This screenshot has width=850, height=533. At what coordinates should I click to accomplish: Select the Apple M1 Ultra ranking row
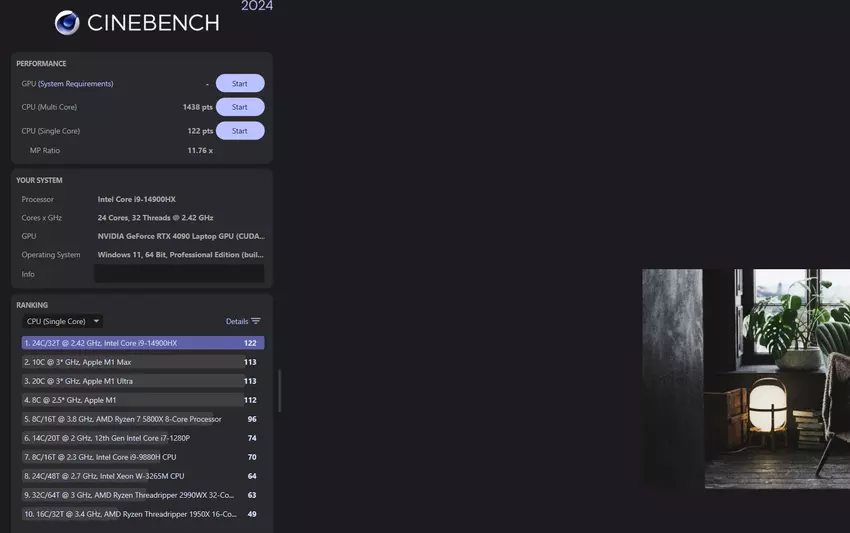pyautogui.click(x=142, y=381)
